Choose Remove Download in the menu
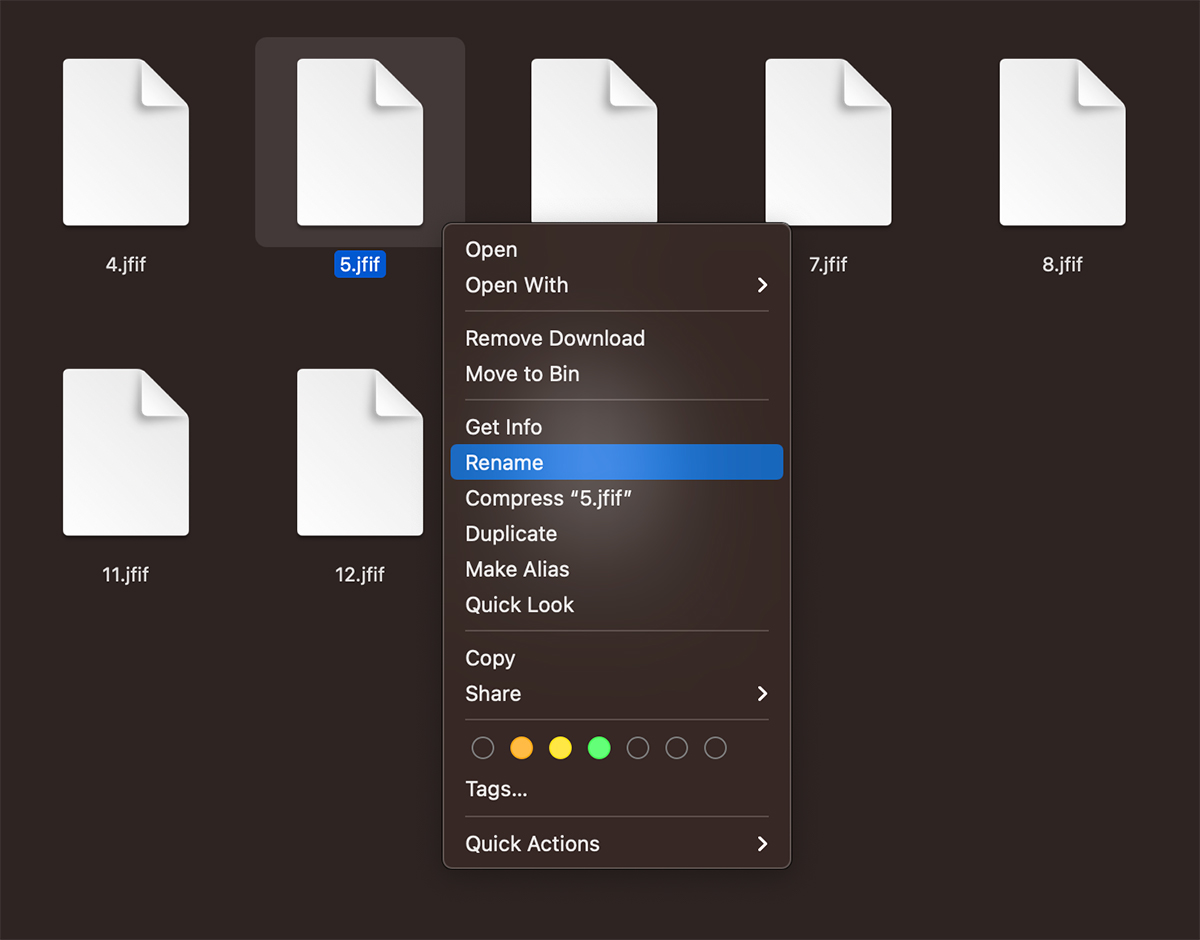Screen dimensions: 1200x940 point(617,339)
